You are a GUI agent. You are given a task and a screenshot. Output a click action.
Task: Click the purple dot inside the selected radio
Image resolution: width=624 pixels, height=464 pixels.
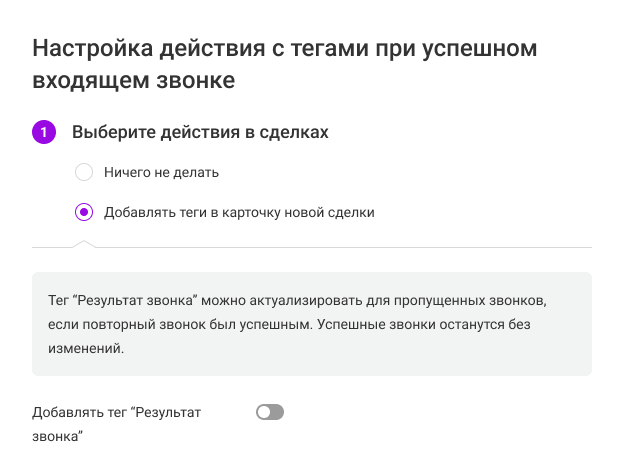coord(84,212)
